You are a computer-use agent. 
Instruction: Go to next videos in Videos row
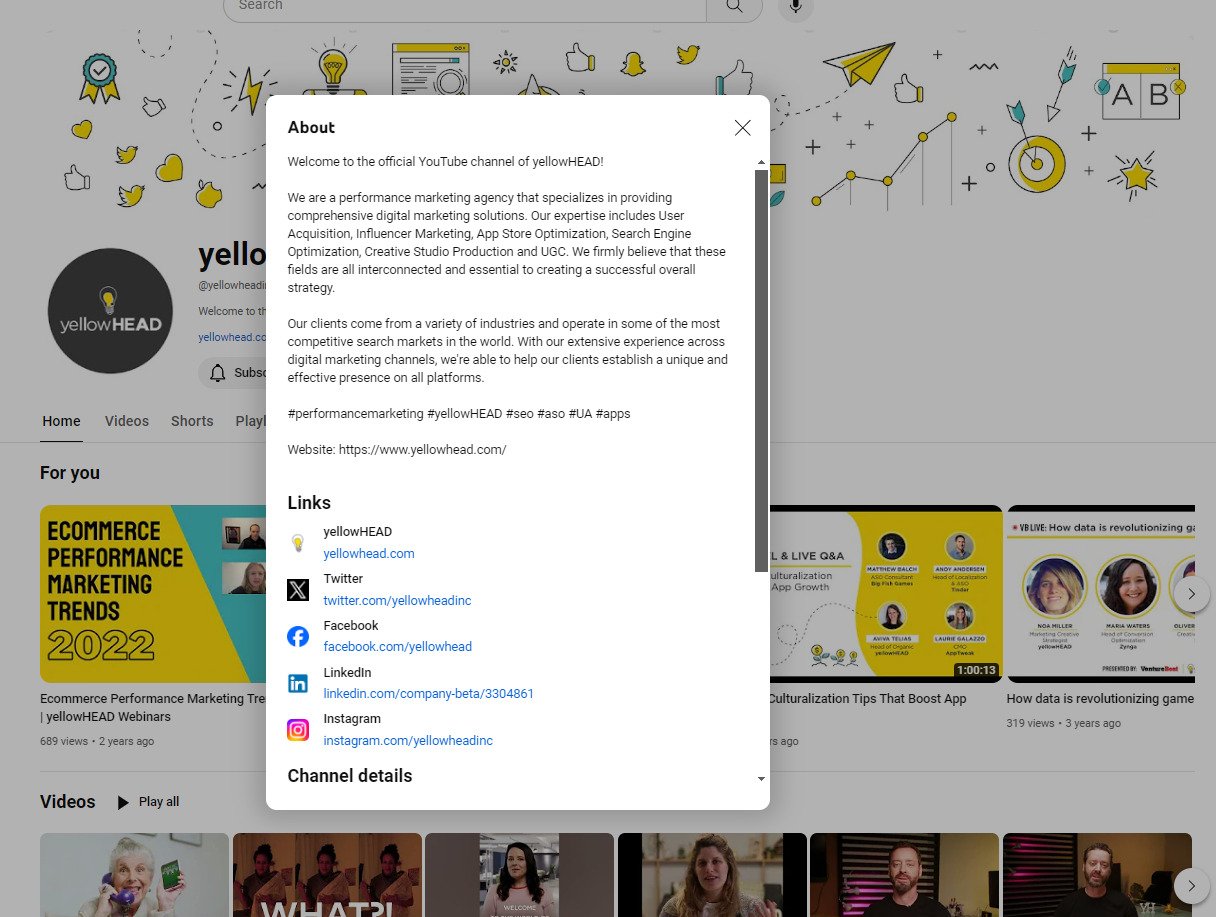[x=1191, y=885]
